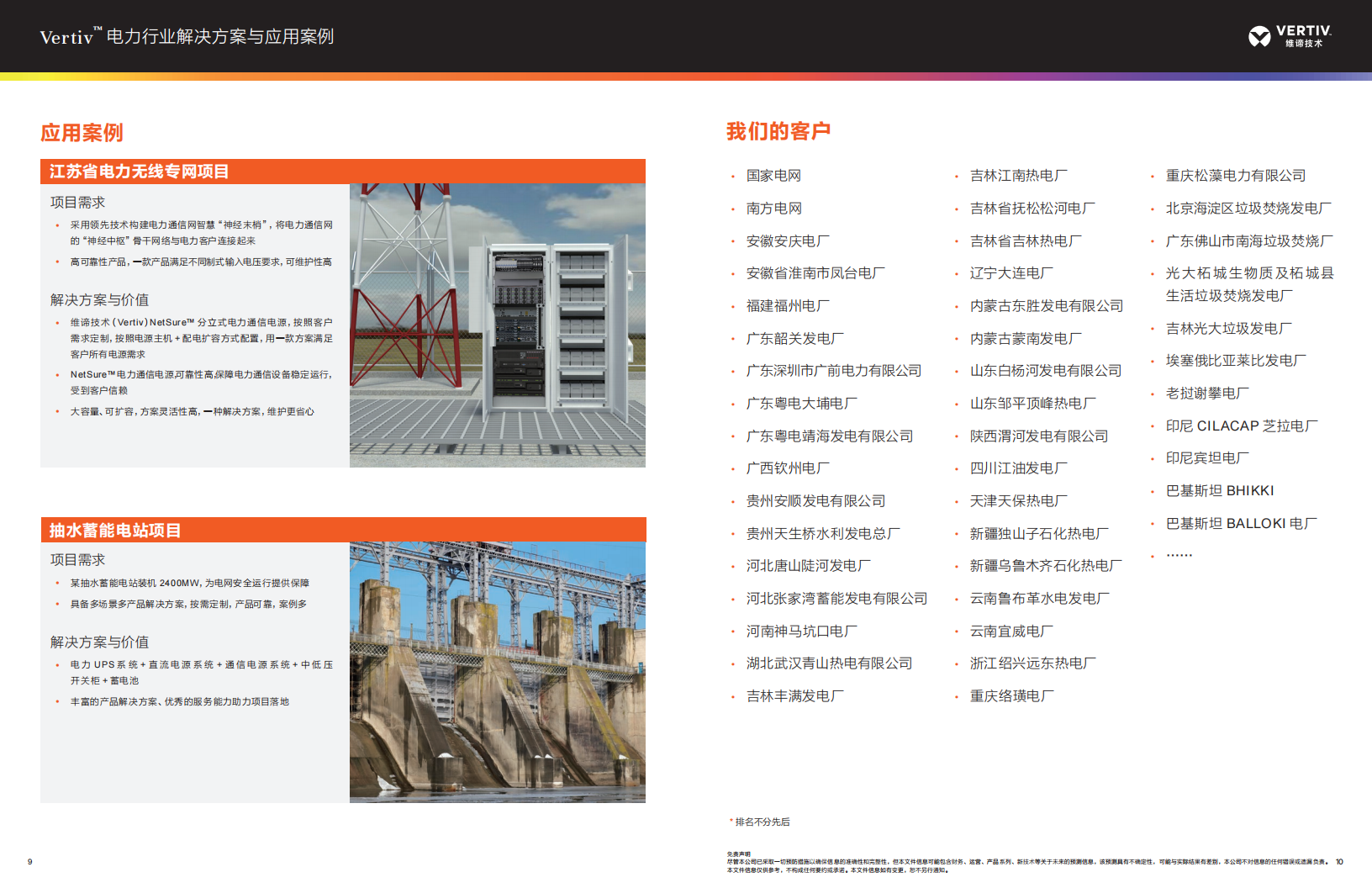
Task: Click the Vertiv logo in the header
Action: click(1289, 36)
